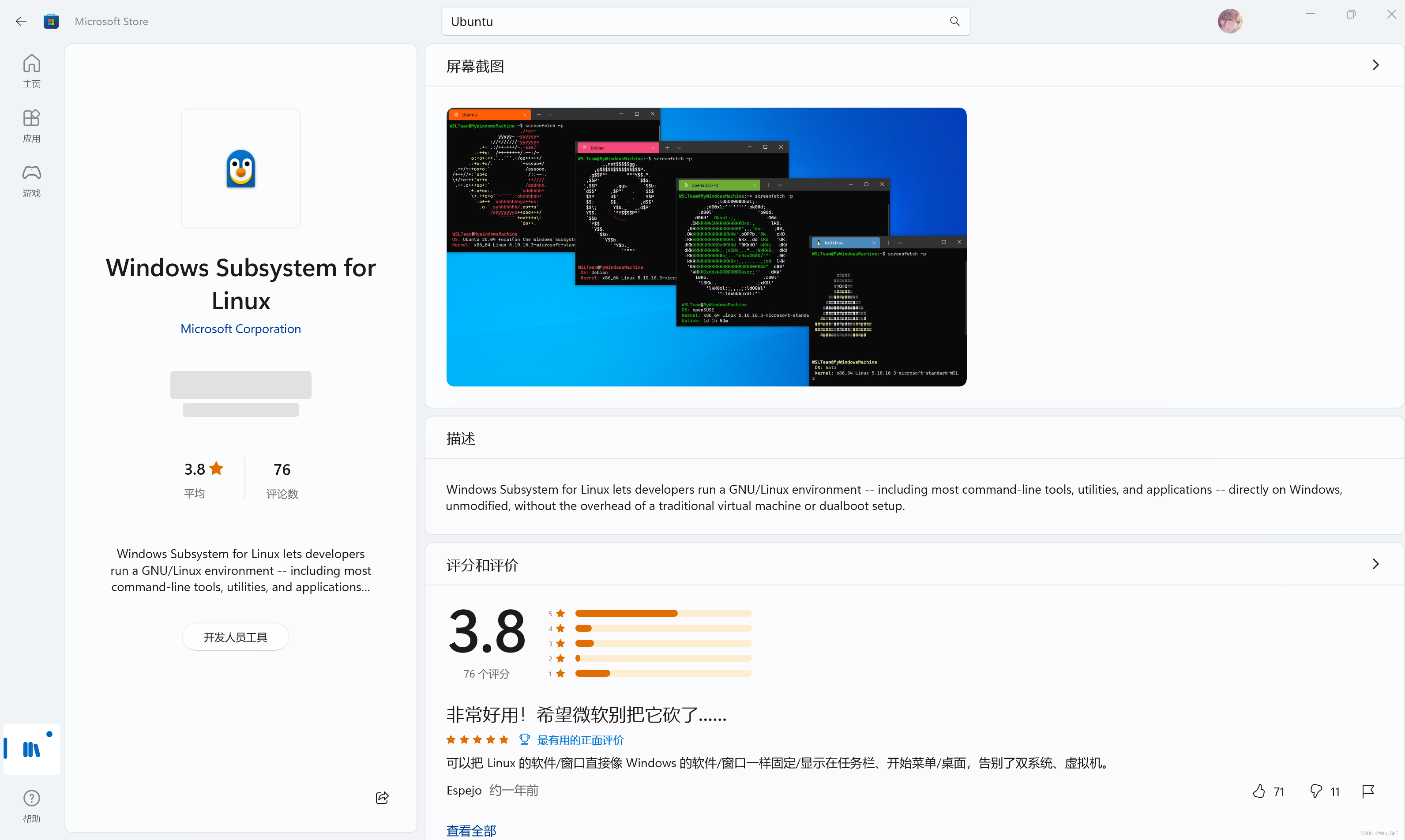Click the Windows Subsystem for Linux title
The image size is (1405, 840).
point(240,284)
